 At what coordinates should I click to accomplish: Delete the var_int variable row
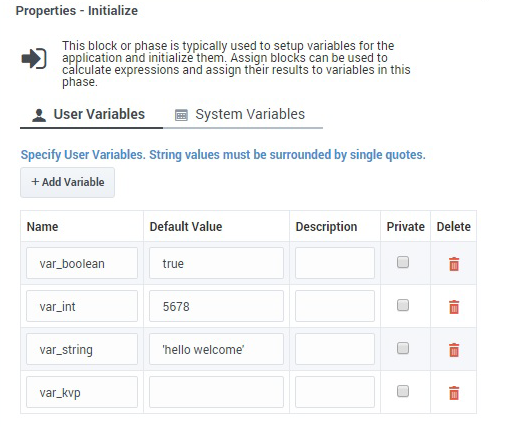coord(454,307)
